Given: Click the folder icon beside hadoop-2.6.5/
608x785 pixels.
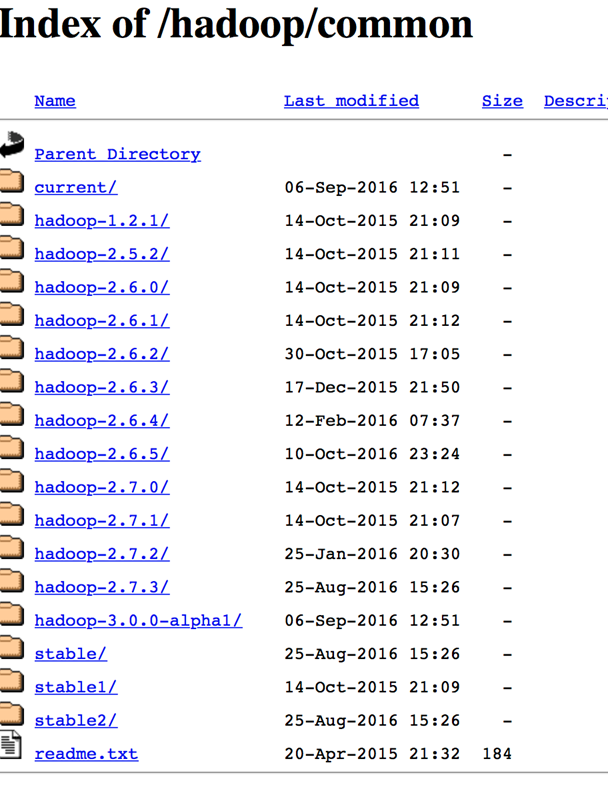Looking at the screenshot, I should pos(11,448).
